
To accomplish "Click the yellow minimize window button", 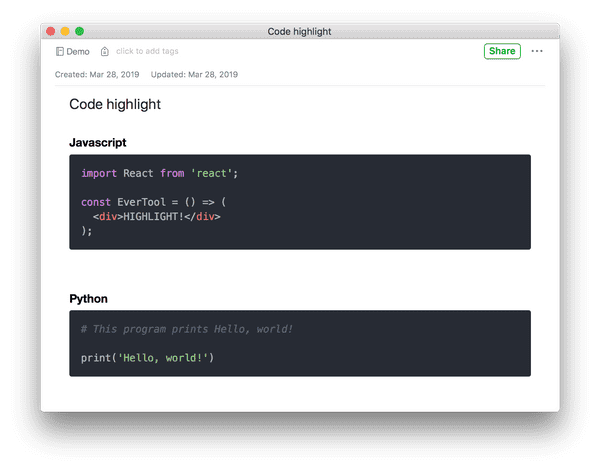I will [65, 31].
